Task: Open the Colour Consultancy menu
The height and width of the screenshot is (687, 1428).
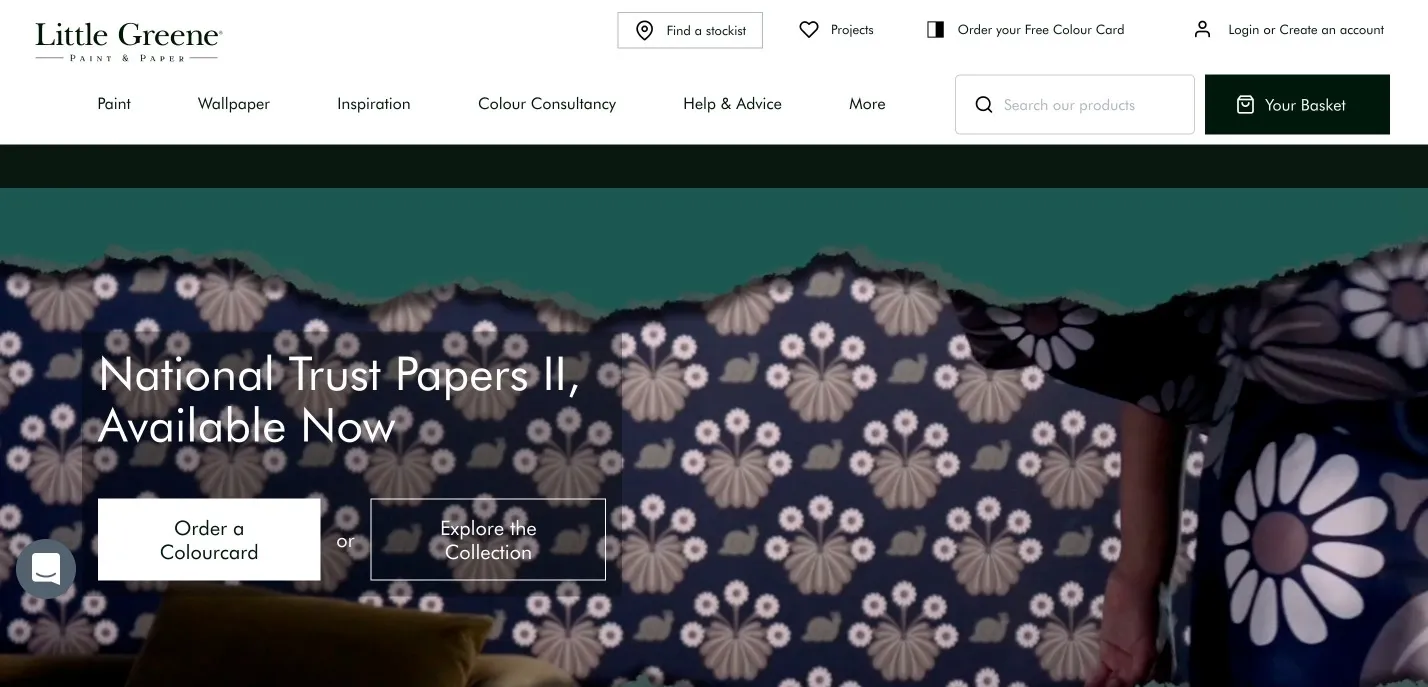Action: pyautogui.click(x=547, y=104)
